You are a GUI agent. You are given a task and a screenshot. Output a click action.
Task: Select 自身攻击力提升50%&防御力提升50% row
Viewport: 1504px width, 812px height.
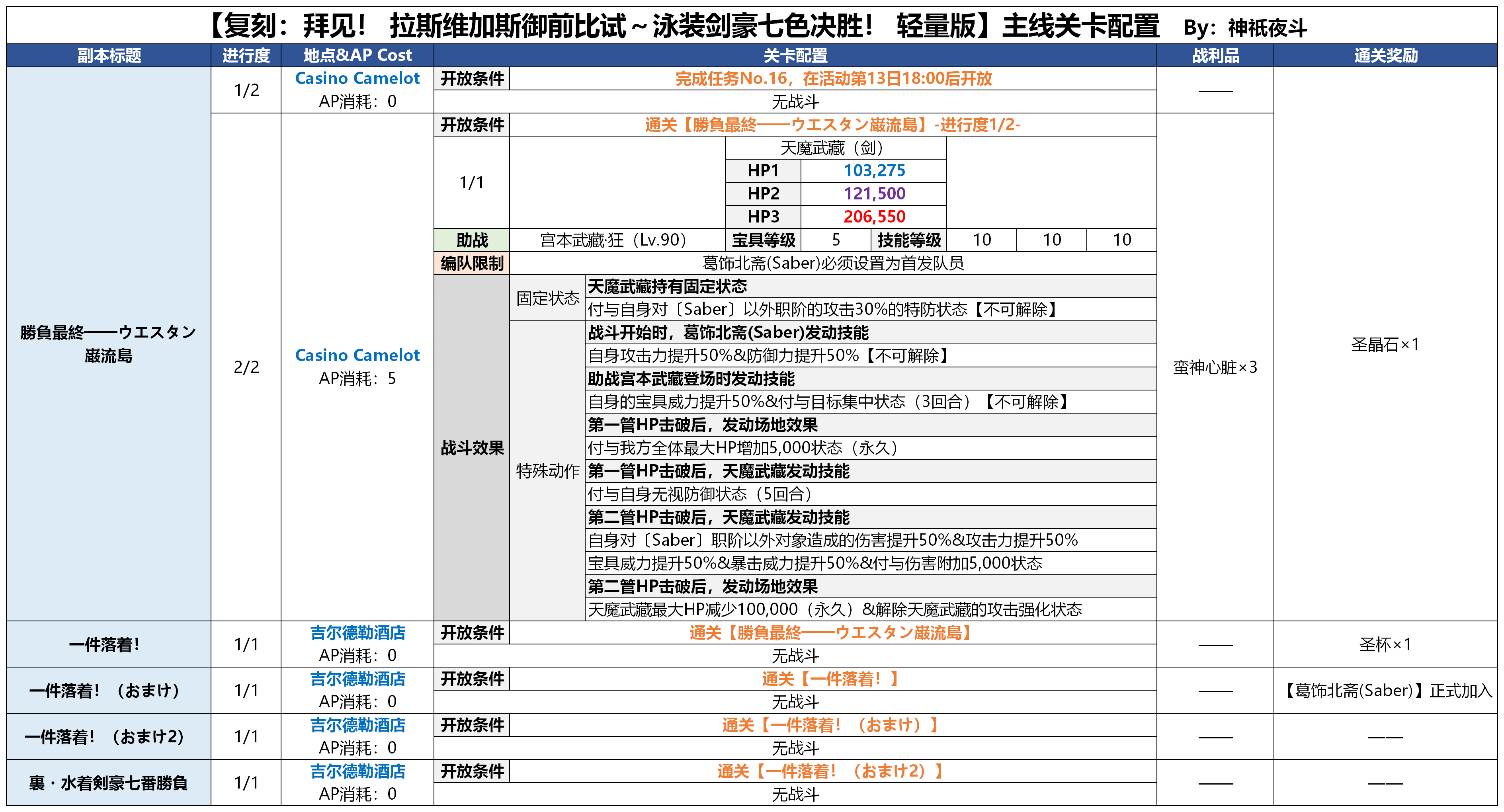pos(871,355)
